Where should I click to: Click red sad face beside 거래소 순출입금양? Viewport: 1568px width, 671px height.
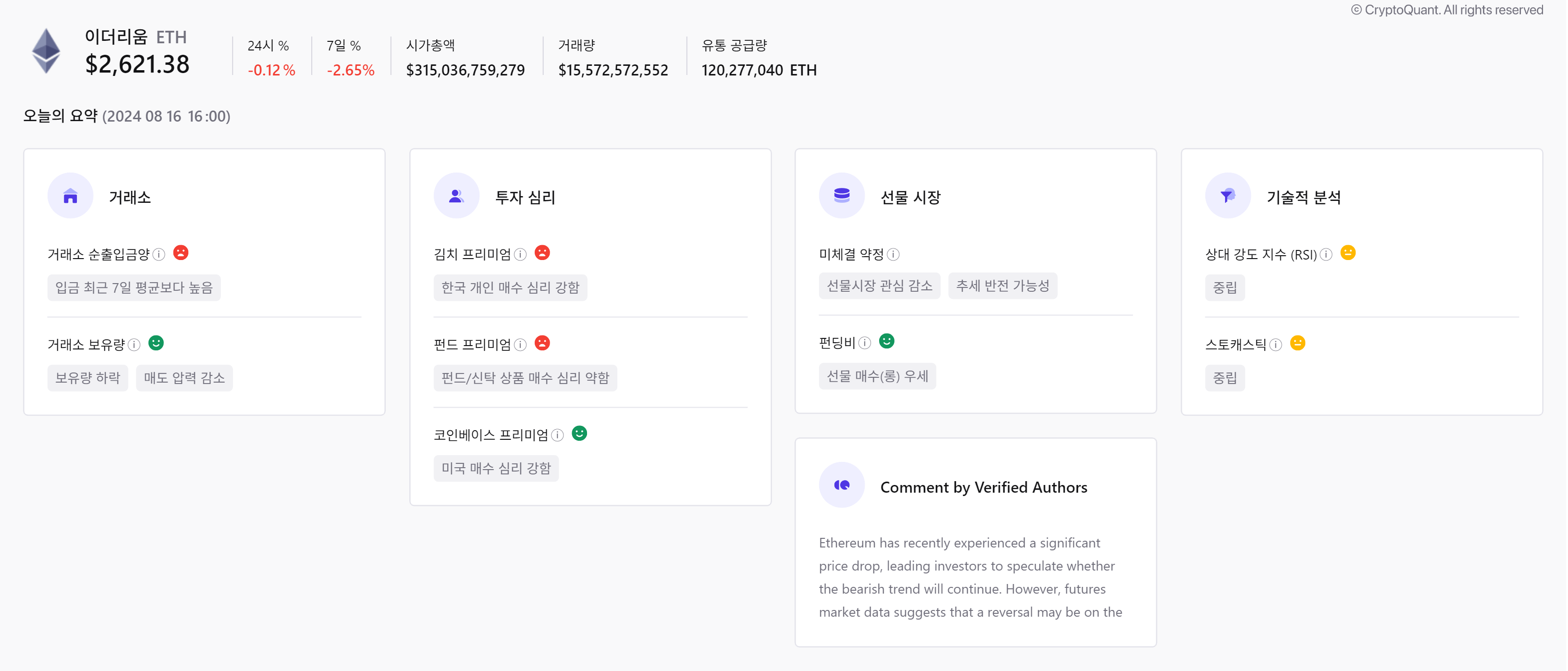click(181, 253)
